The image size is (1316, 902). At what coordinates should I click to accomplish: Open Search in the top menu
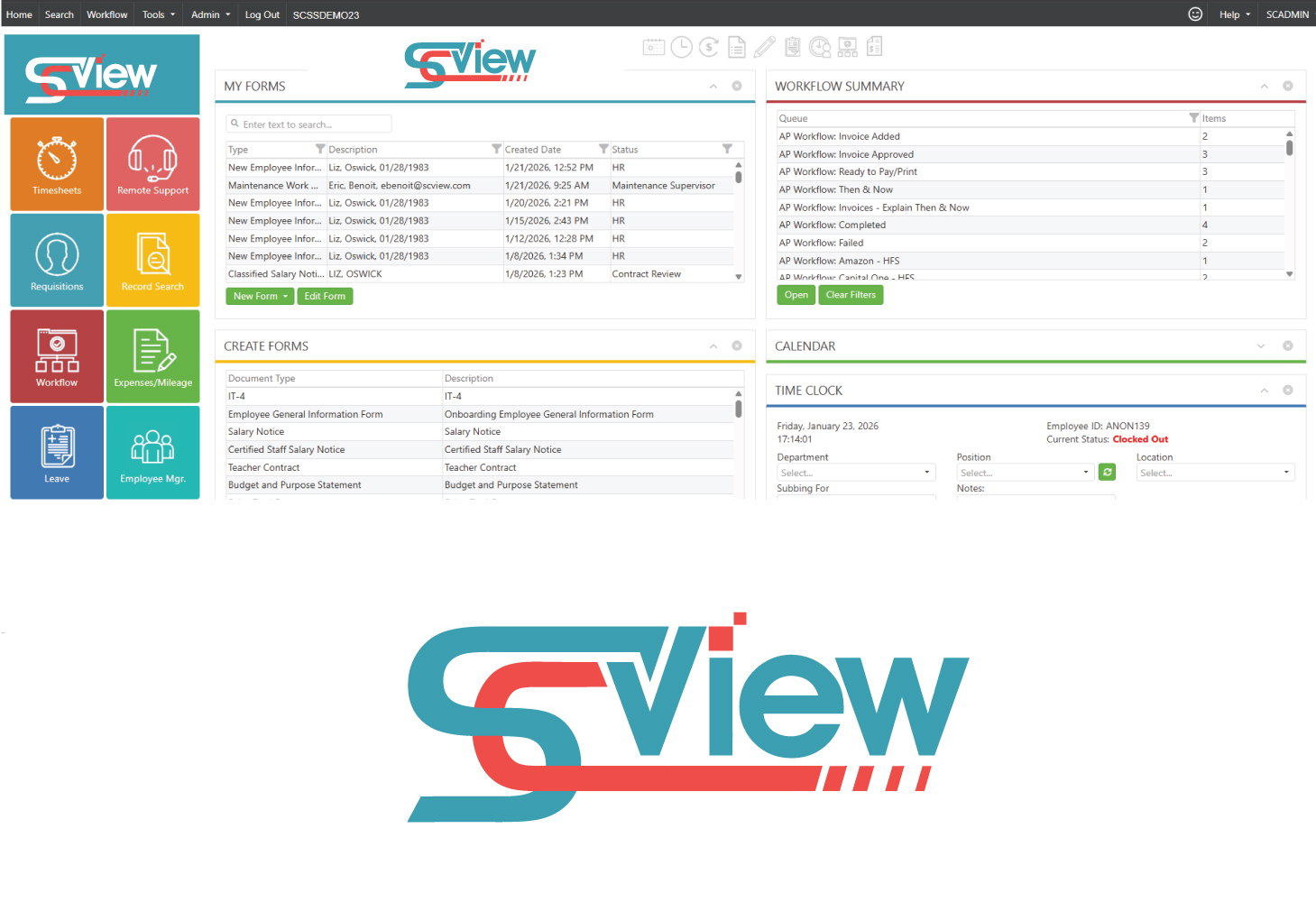(60, 14)
